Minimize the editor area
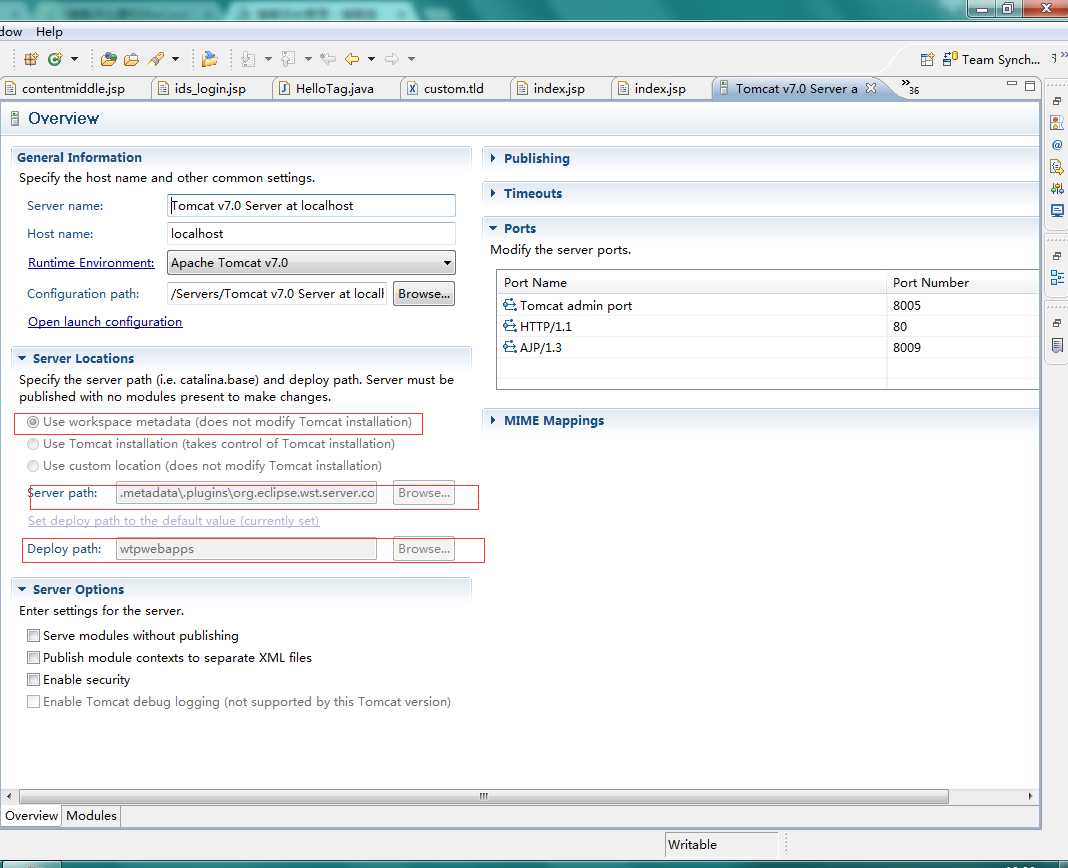The image size is (1068, 868). pos(1011,84)
